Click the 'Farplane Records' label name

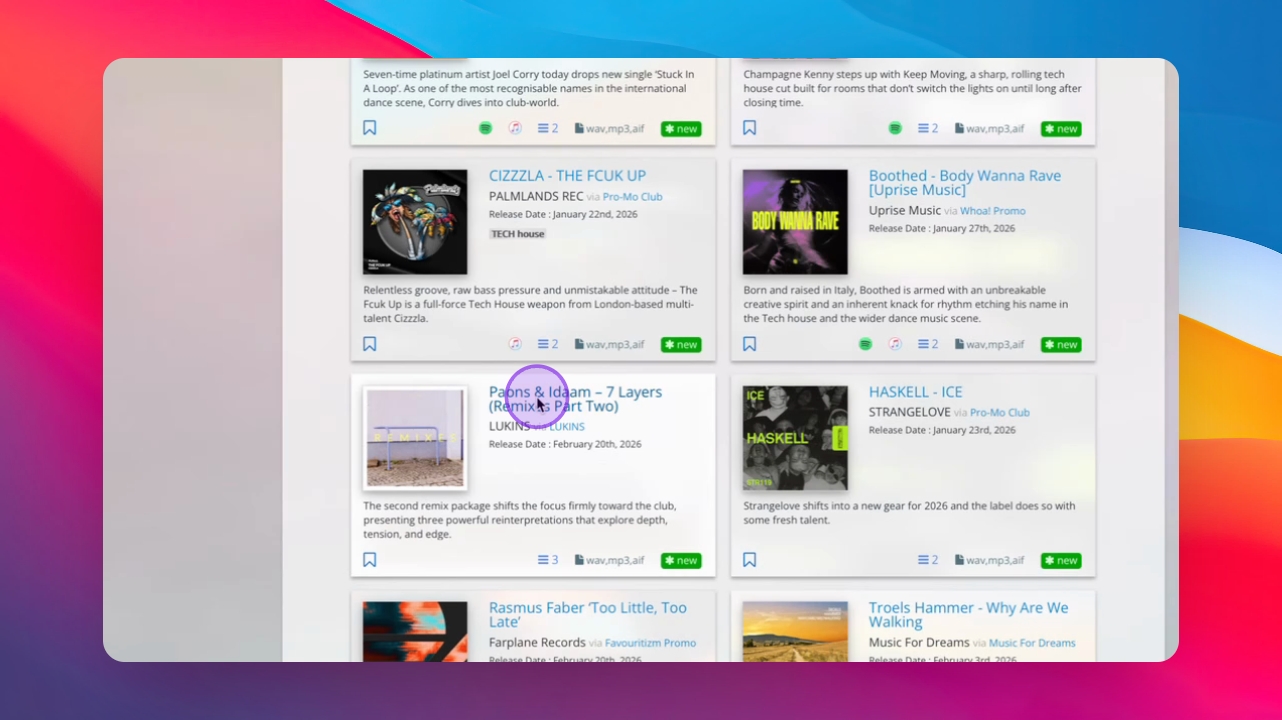[x=537, y=642]
